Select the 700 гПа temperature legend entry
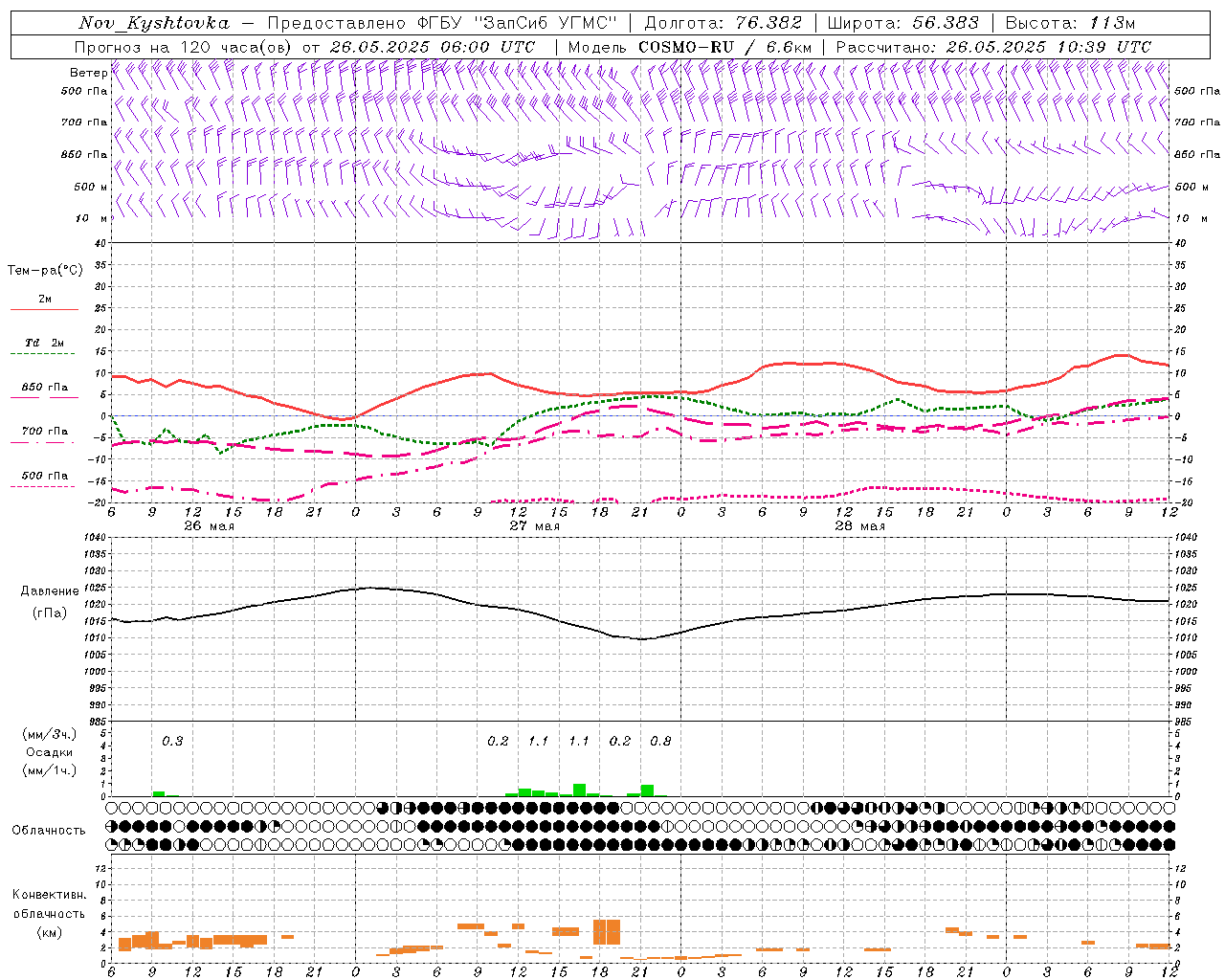 click(45, 432)
